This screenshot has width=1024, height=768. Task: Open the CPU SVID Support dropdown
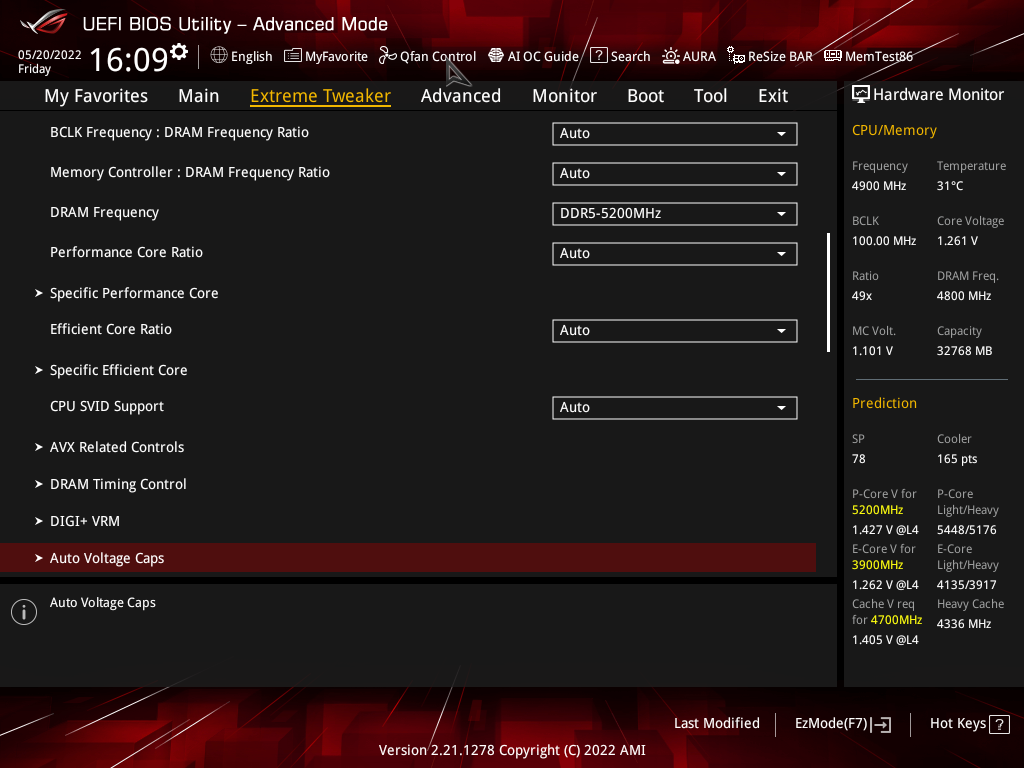pyautogui.click(x=675, y=408)
